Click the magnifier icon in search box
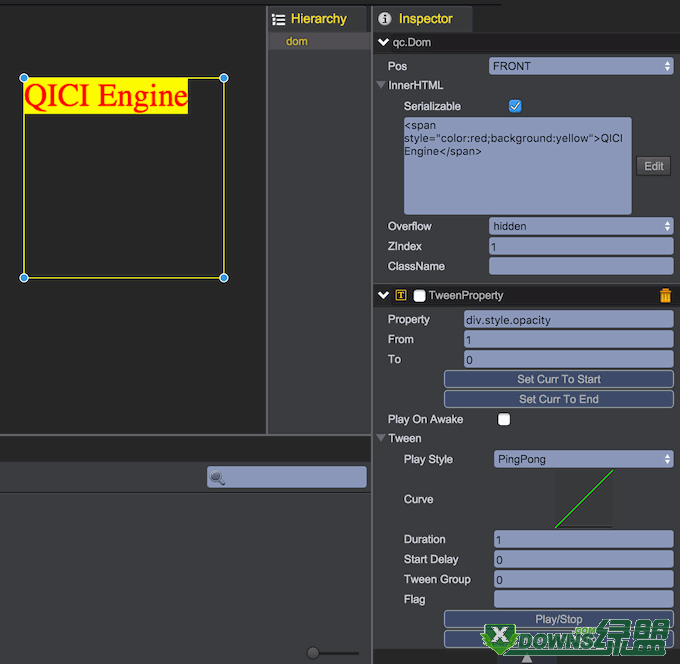Screen dimensions: 680x664 tap(217, 477)
